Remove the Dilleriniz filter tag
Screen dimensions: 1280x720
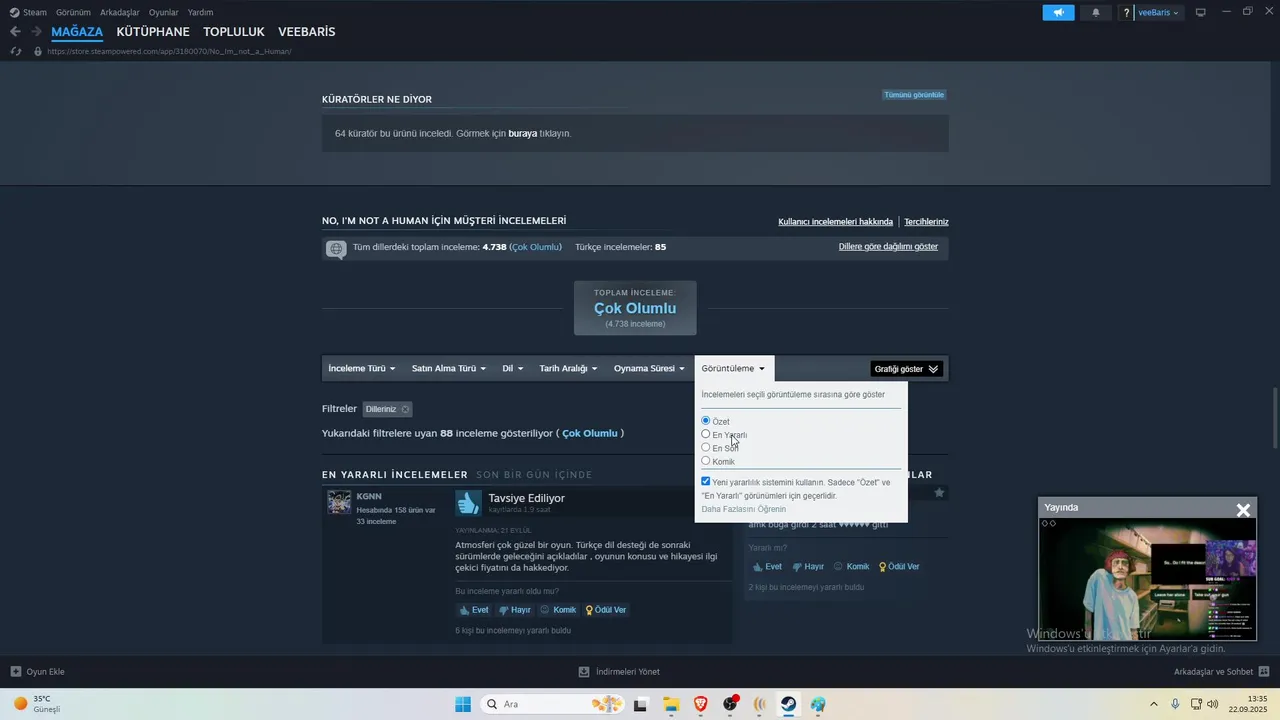coord(405,409)
